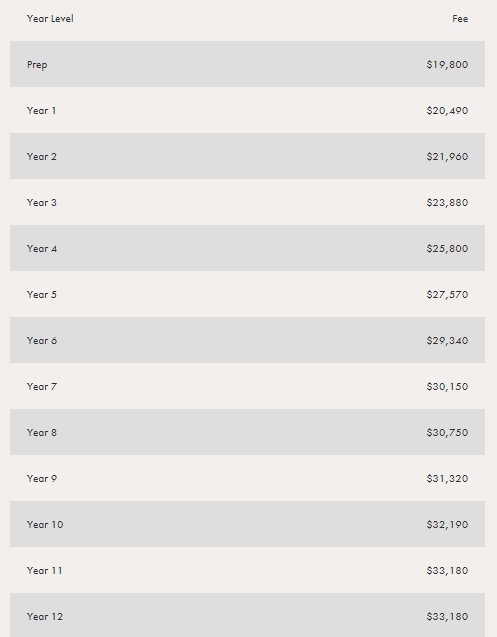Viewport: 497px width, 637px height.
Task: Click the $27,570 fee amount
Action: coord(447,295)
